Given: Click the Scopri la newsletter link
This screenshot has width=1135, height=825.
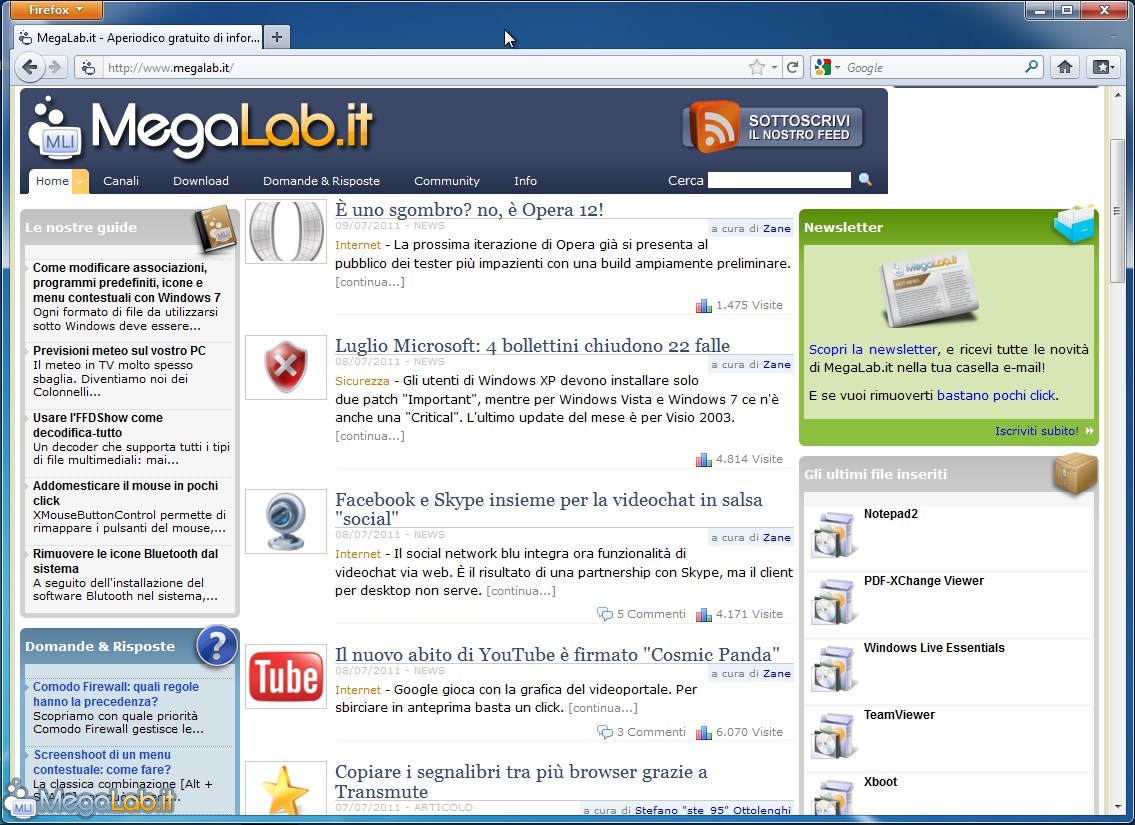Looking at the screenshot, I should [872, 349].
